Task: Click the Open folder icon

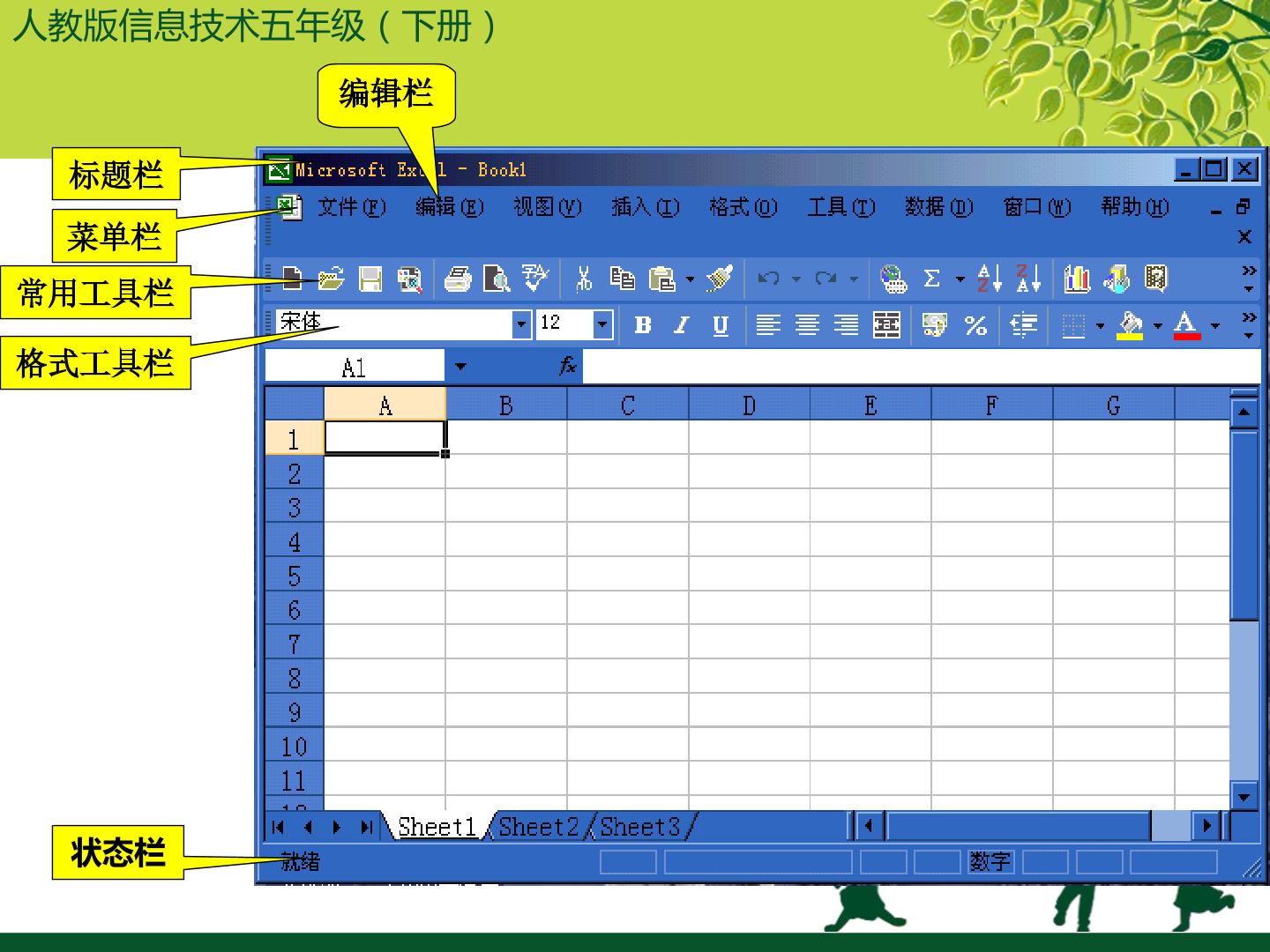Action: pos(331,279)
